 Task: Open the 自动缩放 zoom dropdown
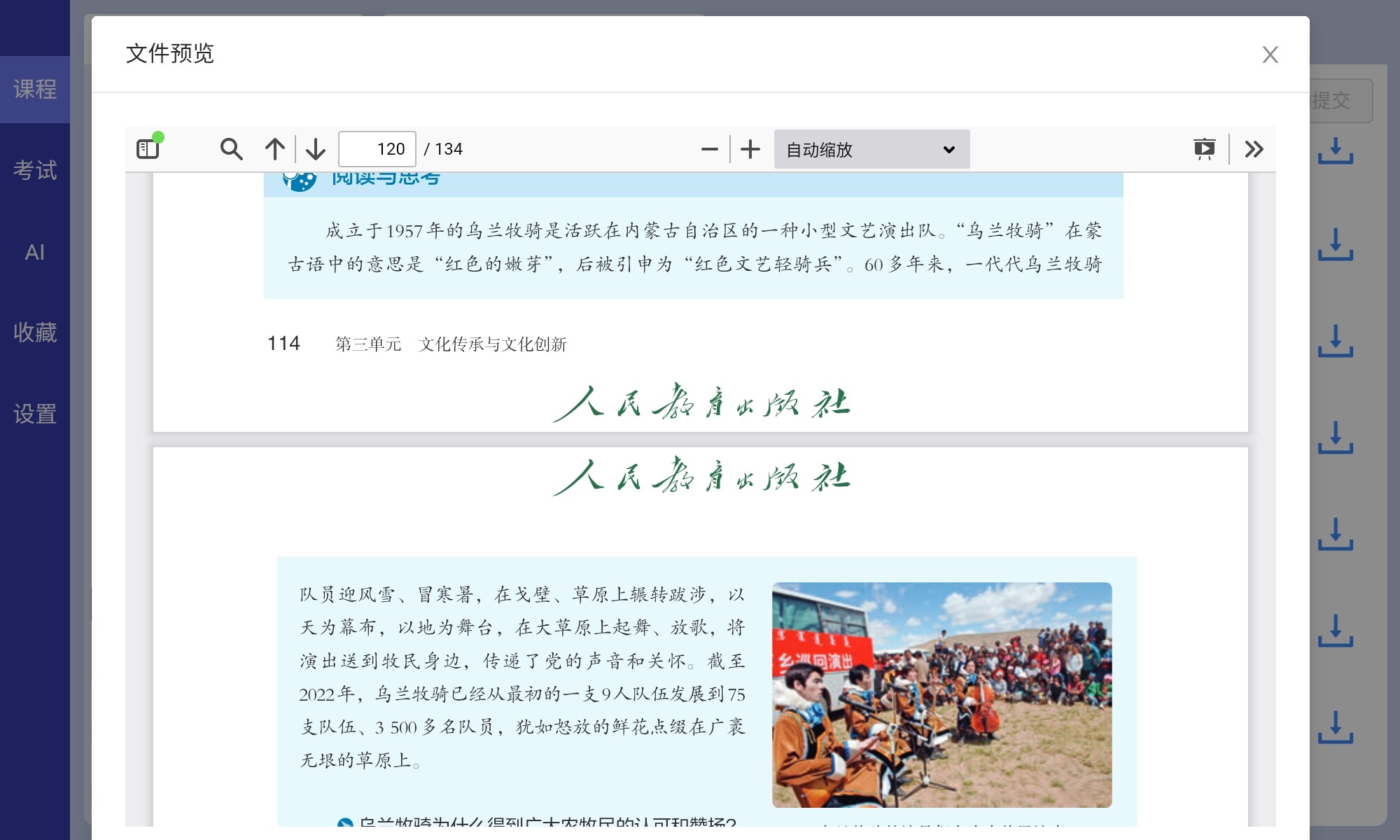871,149
